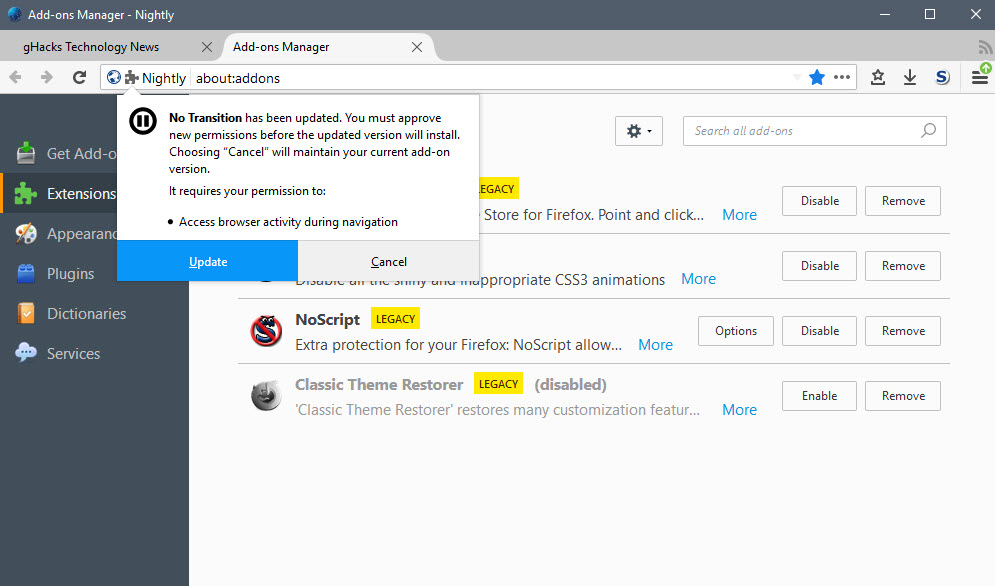Open NoScript Options
The image size is (995, 586).
(x=735, y=331)
